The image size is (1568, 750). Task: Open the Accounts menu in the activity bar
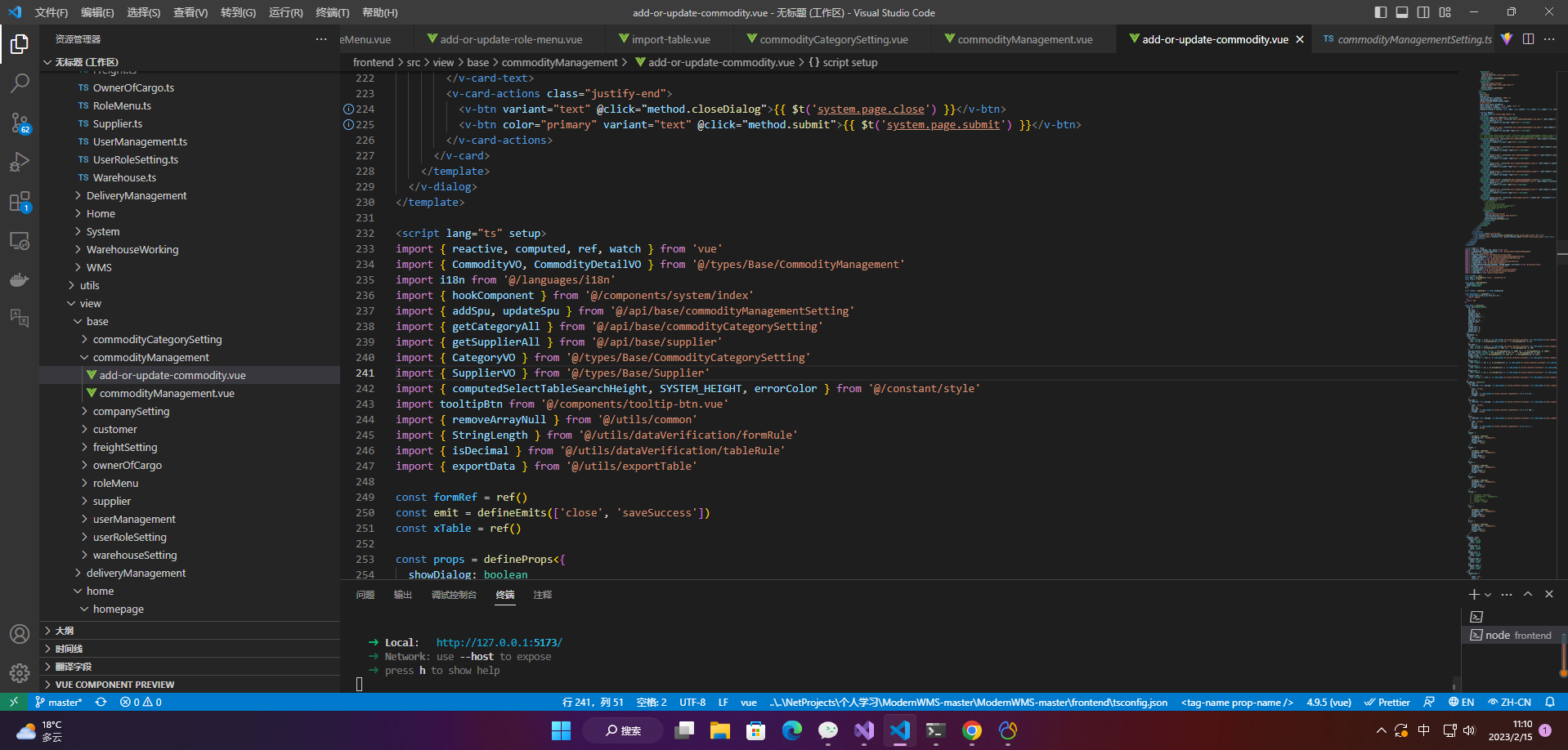tap(20, 634)
